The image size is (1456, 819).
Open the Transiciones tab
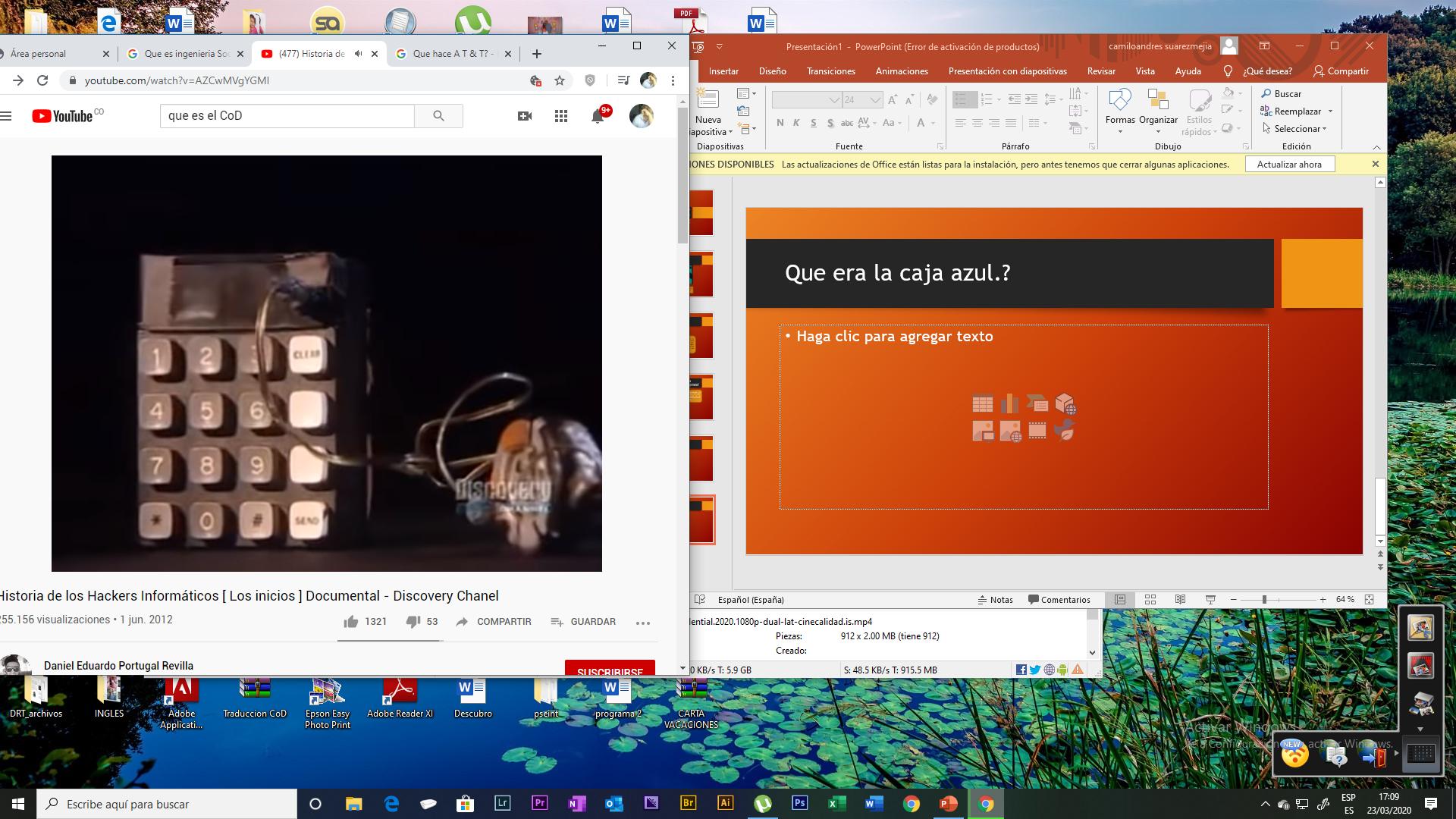(x=831, y=71)
